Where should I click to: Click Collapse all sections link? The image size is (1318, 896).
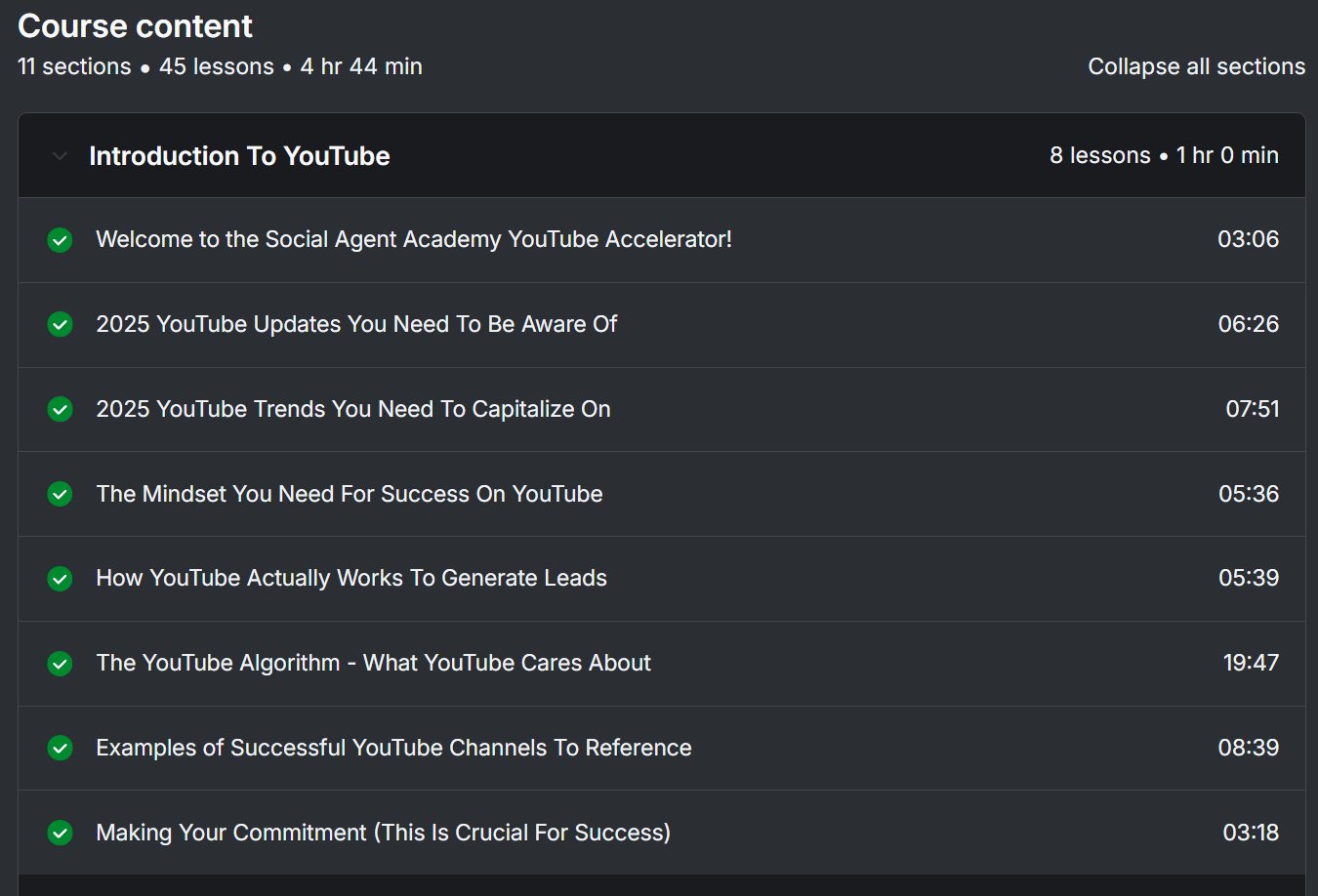coord(1196,66)
